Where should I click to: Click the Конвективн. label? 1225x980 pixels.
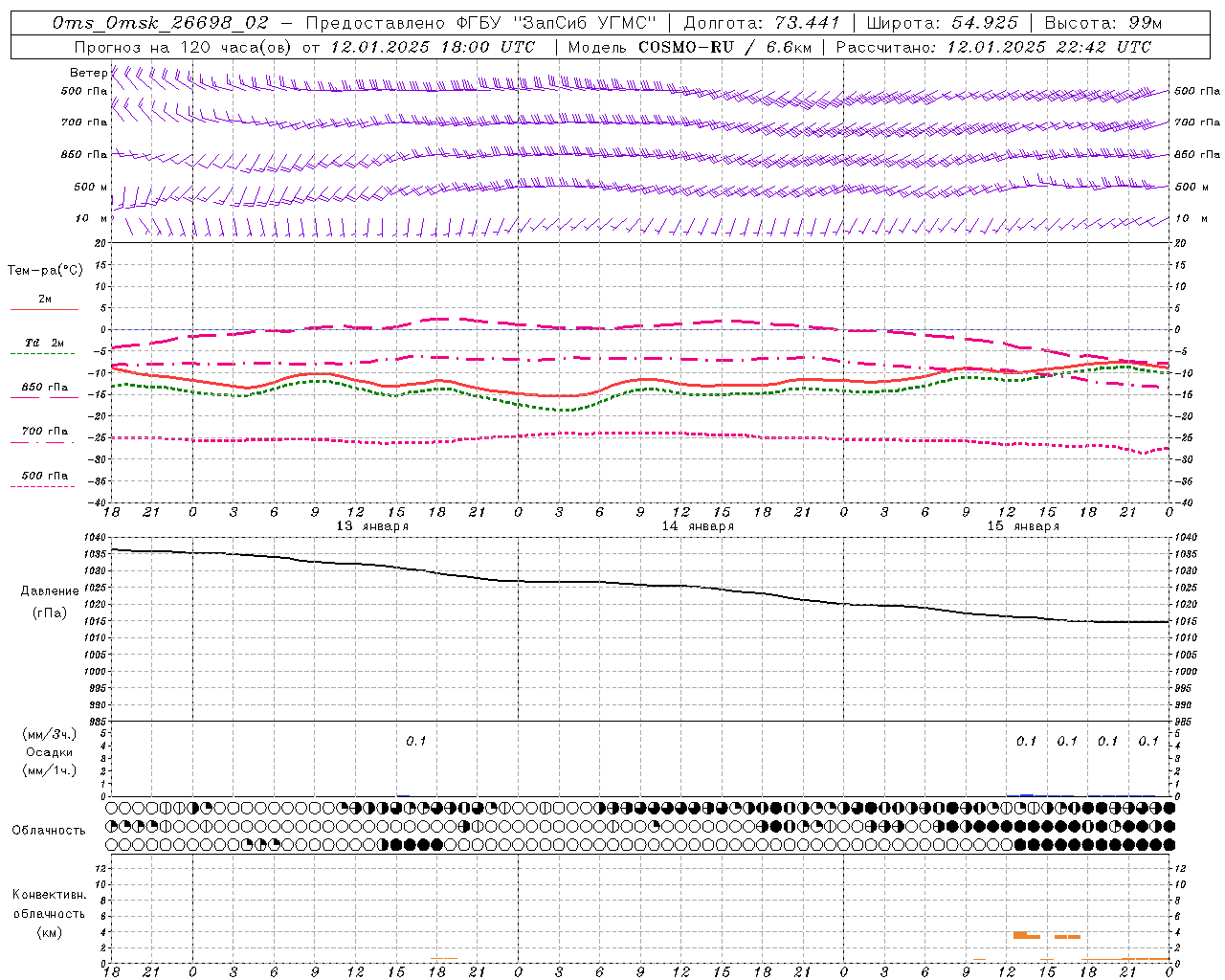click(49, 895)
